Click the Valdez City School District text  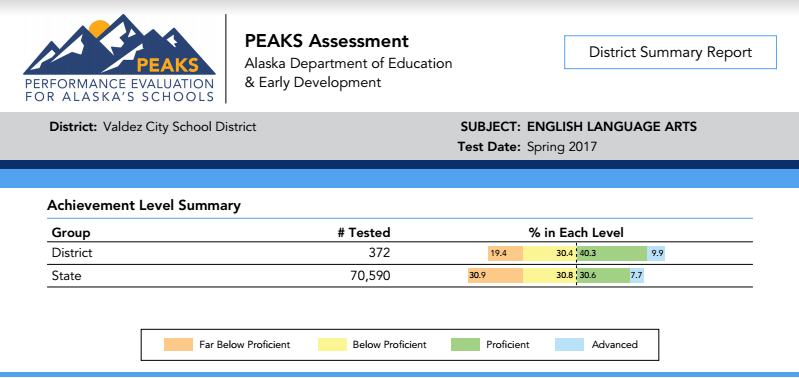coord(179,127)
